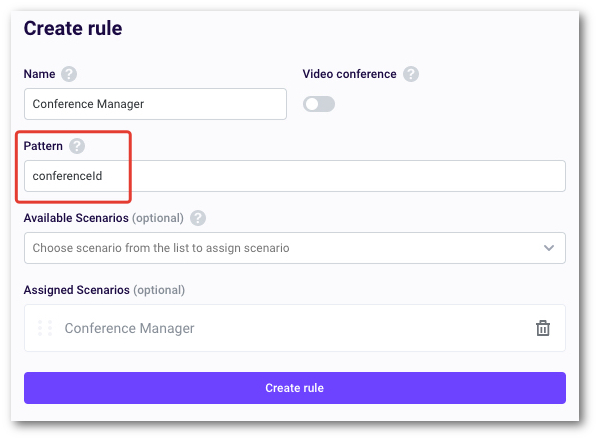Delete the assigned Conference Manager scenario

(543, 328)
